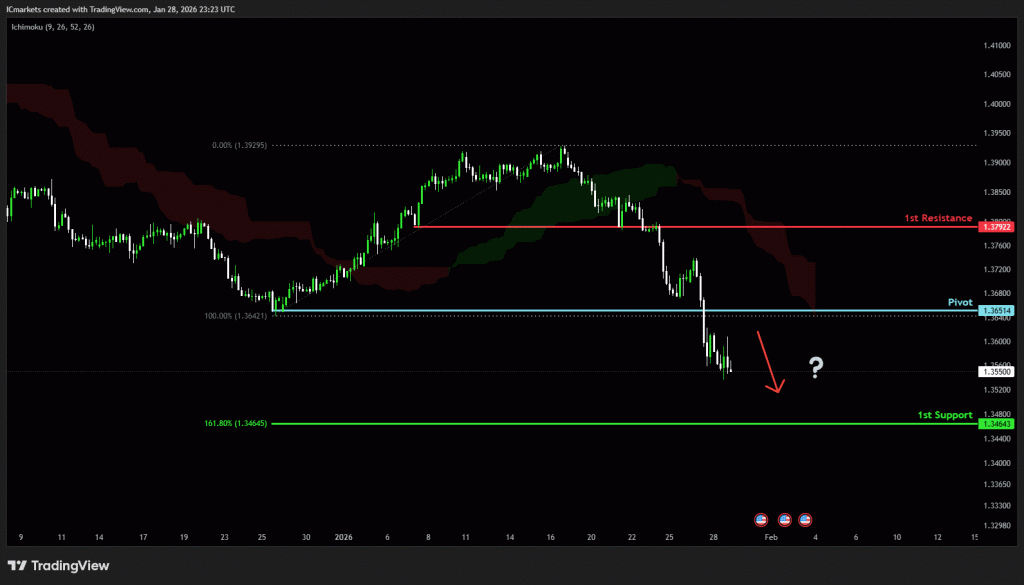This screenshot has width=1024, height=585.
Task: Select the green 1.34643 support price tag
Action: coord(998,424)
